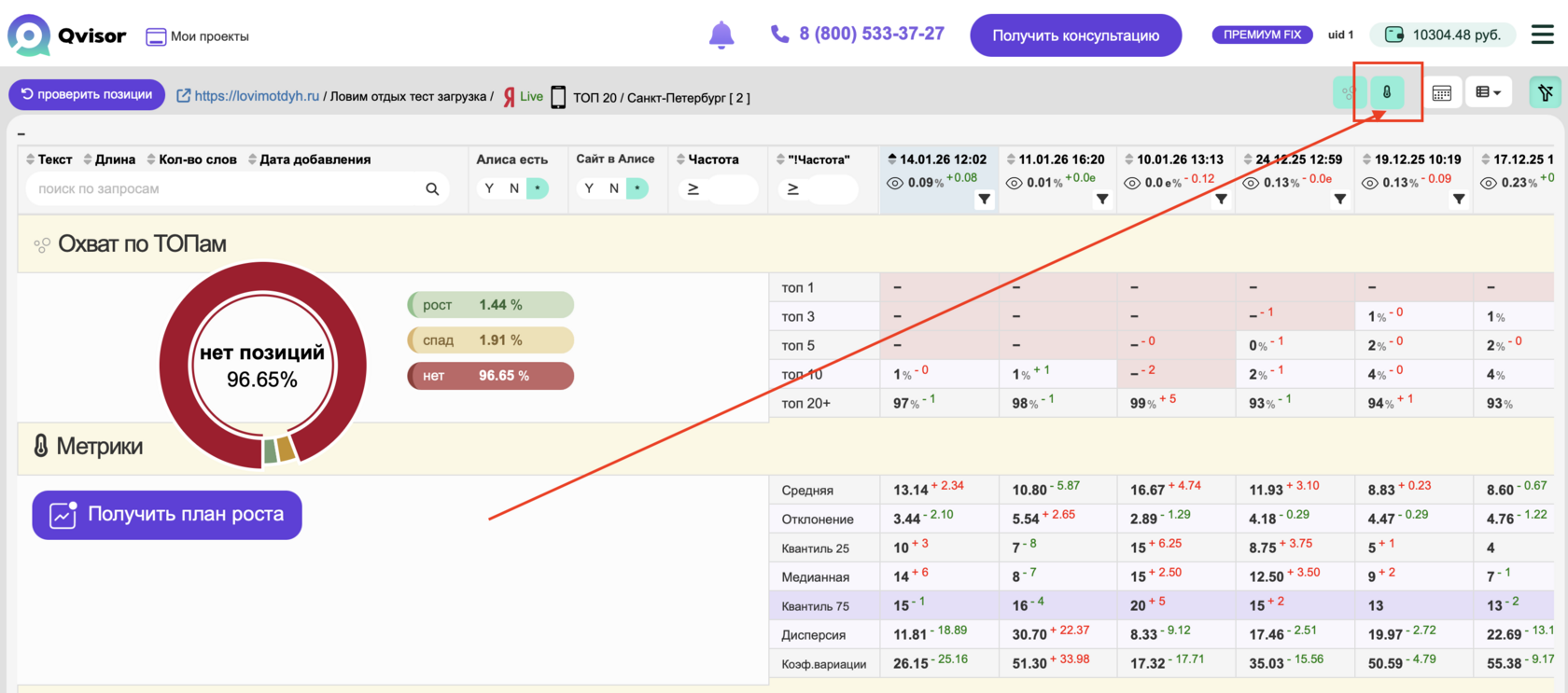This screenshot has width=1568, height=693.
Task: Open the ≥ operator selector under "!Частота"
Action: click(x=793, y=189)
